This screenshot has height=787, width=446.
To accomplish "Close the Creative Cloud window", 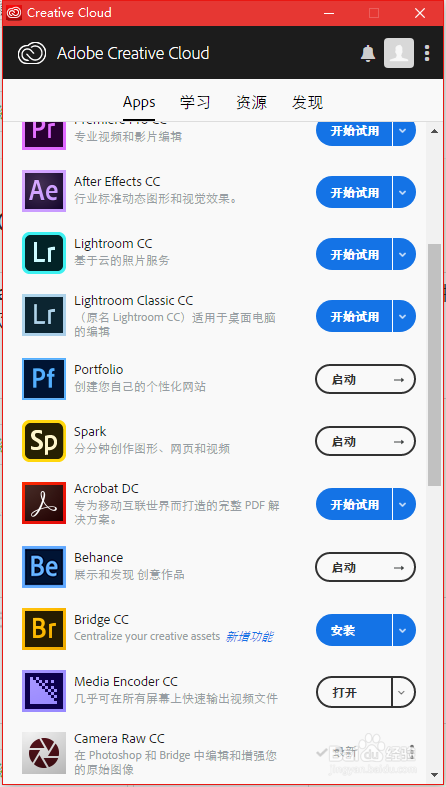I will (x=420, y=13).
